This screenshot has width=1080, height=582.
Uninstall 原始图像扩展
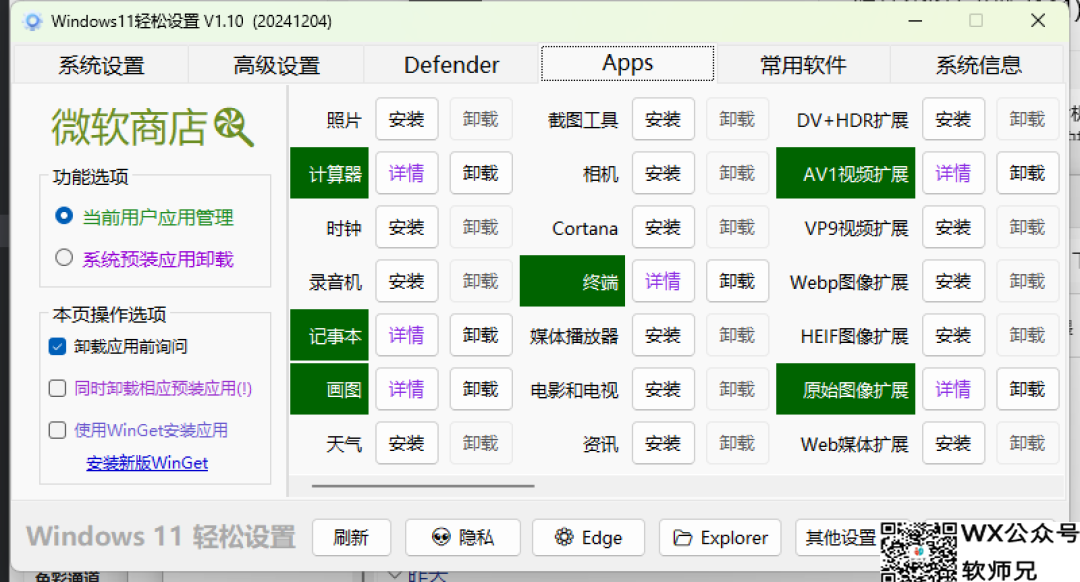(x=1028, y=389)
